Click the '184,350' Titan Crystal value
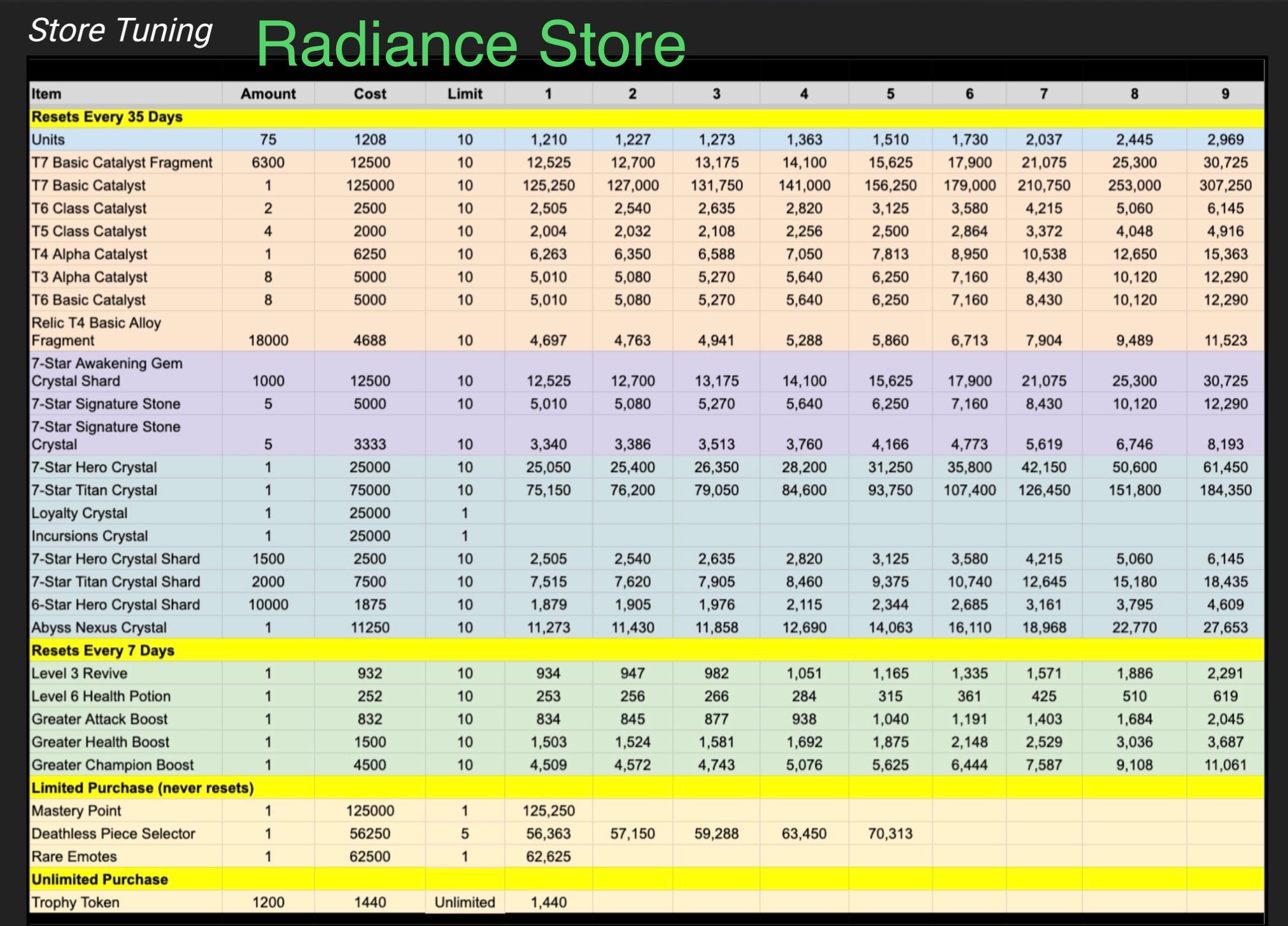 point(1226,490)
